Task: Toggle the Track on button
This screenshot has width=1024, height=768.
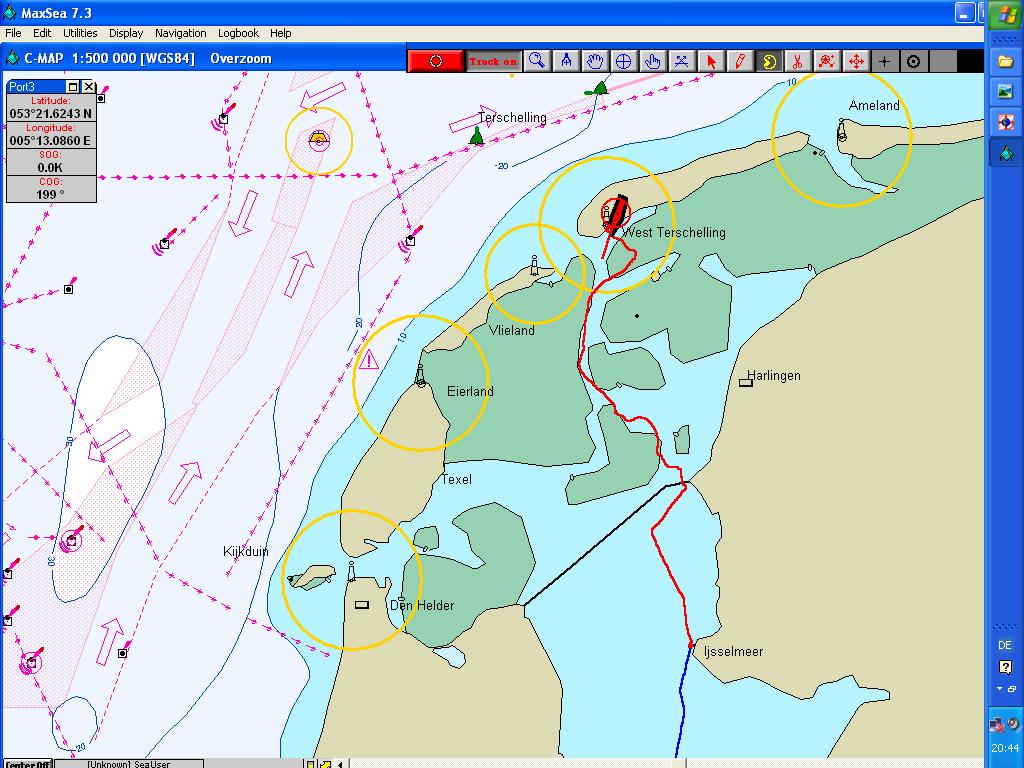Action: click(493, 61)
